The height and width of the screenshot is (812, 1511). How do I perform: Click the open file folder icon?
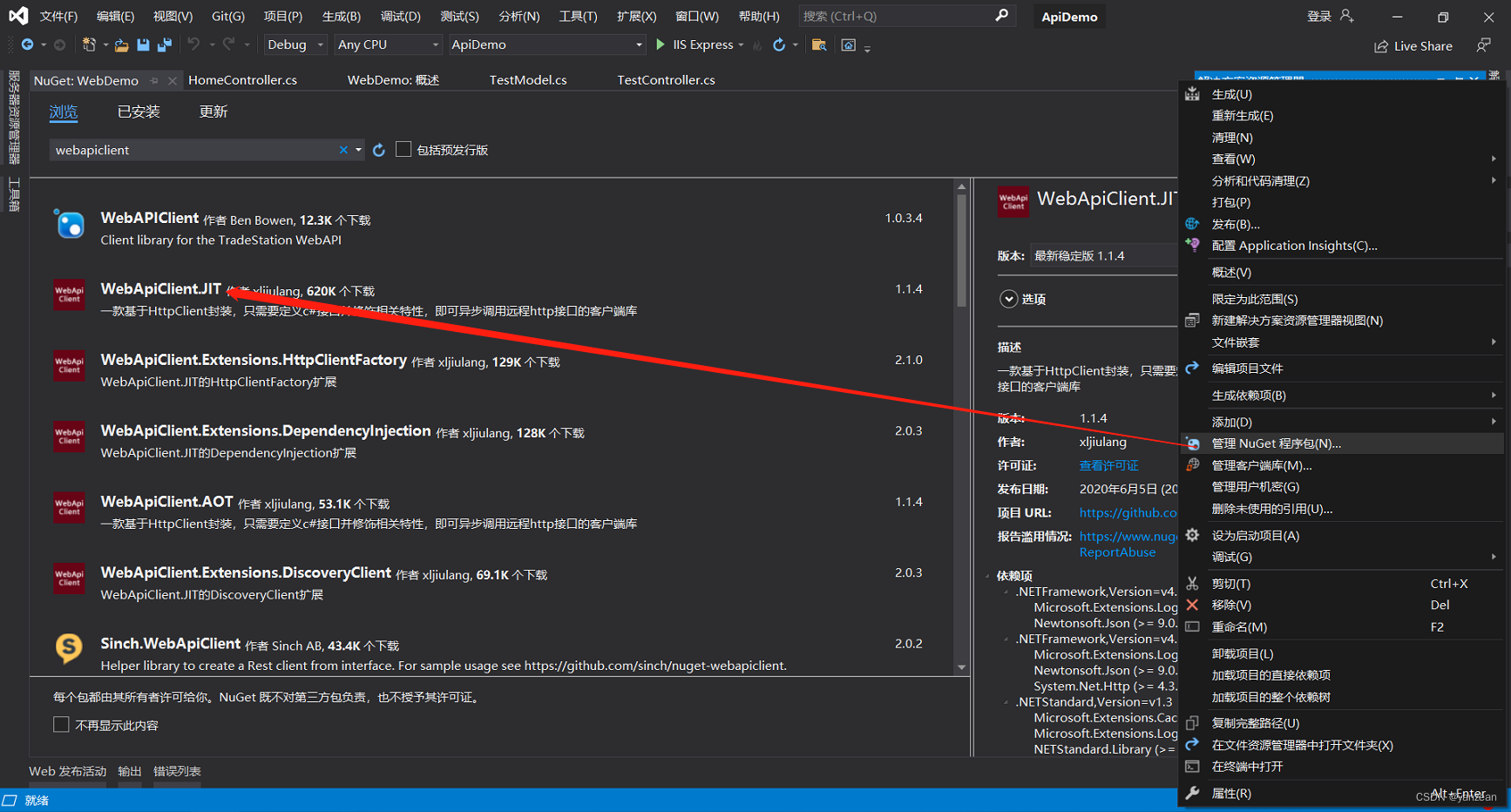coord(121,44)
